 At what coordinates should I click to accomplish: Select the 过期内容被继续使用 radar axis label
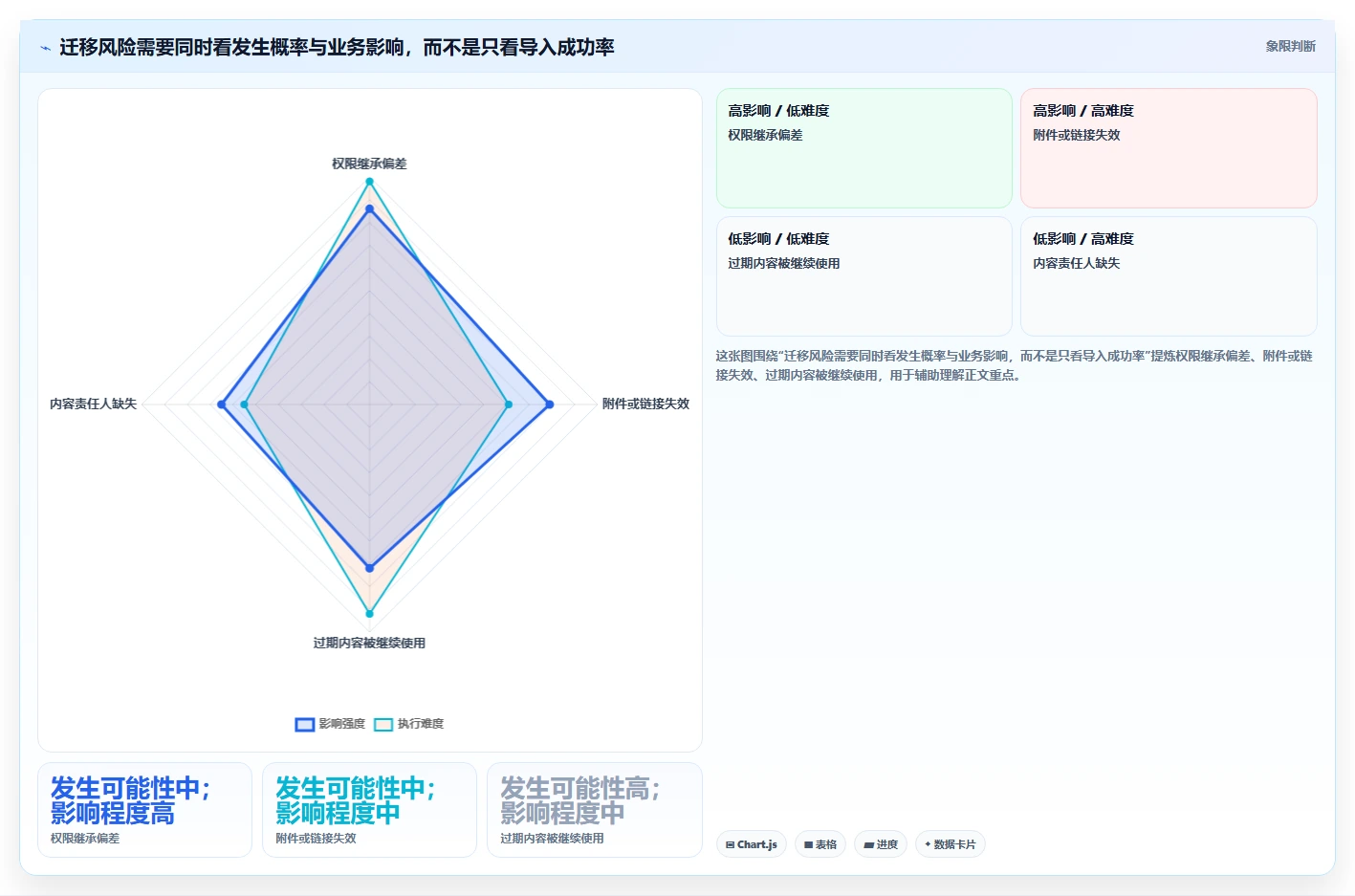click(x=369, y=643)
